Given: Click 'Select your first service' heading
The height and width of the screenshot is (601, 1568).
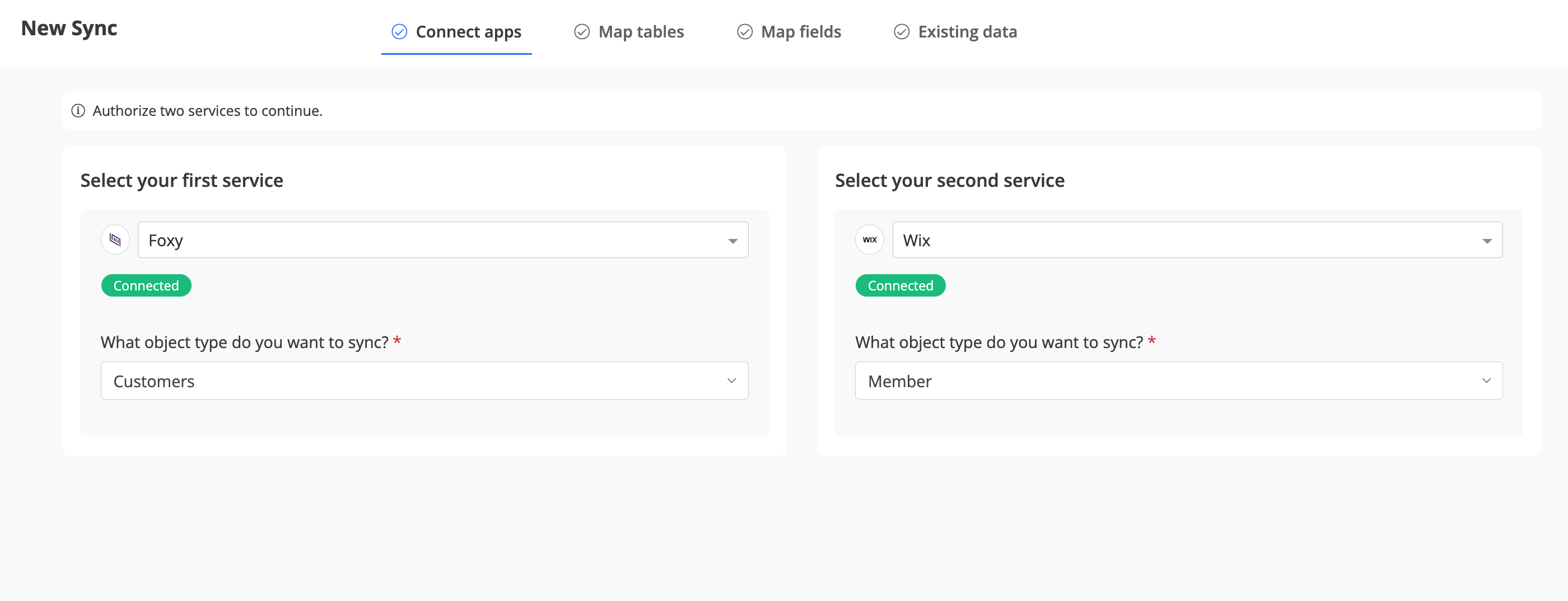Looking at the screenshot, I should (182, 181).
